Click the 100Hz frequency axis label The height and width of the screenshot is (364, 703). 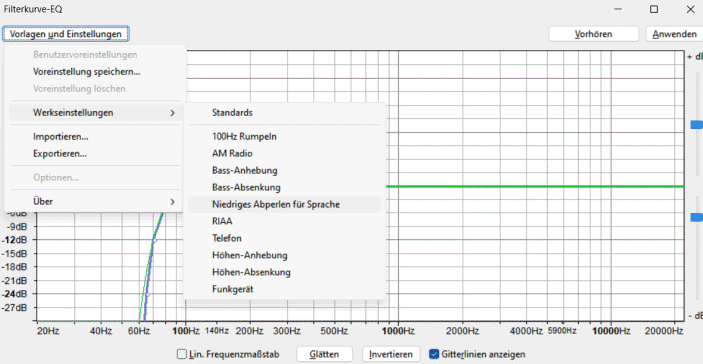tap(186, 331)
